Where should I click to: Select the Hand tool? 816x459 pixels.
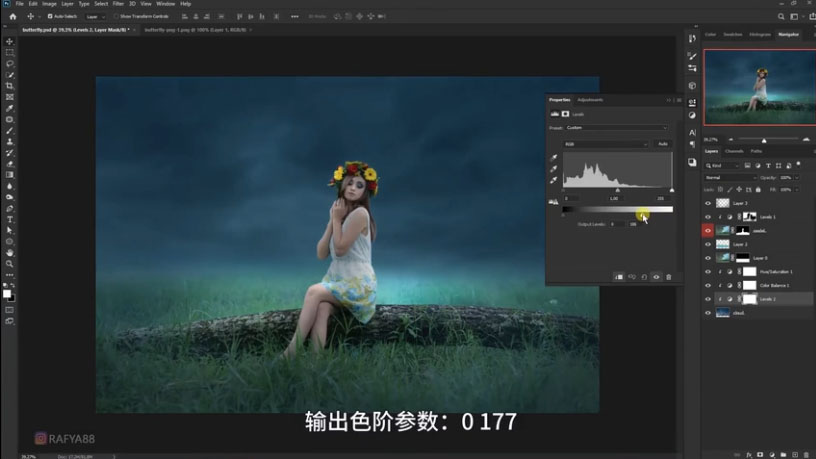(x=9, y=252)
